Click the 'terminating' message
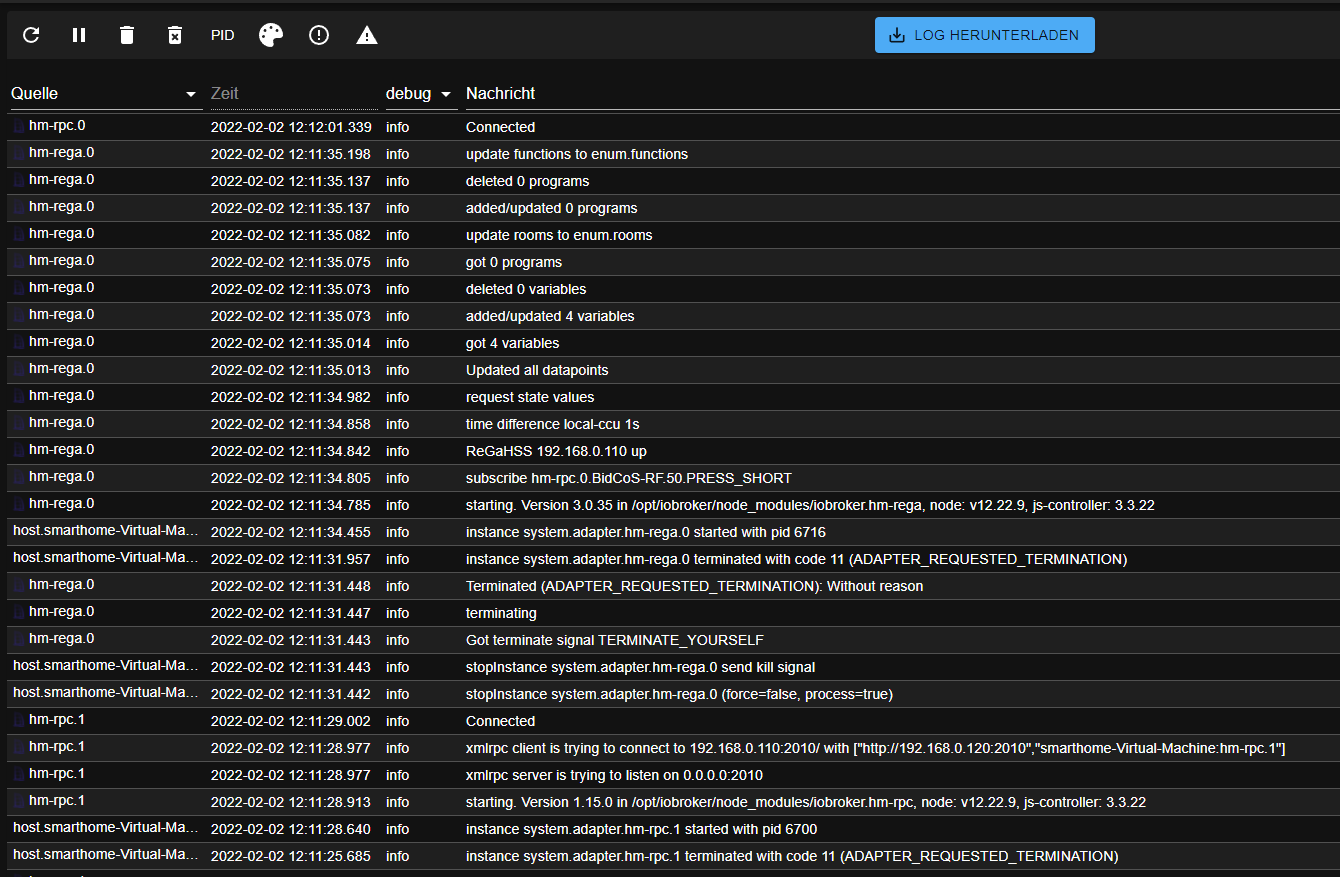1340x877 pixels. [x=501, y=613]
